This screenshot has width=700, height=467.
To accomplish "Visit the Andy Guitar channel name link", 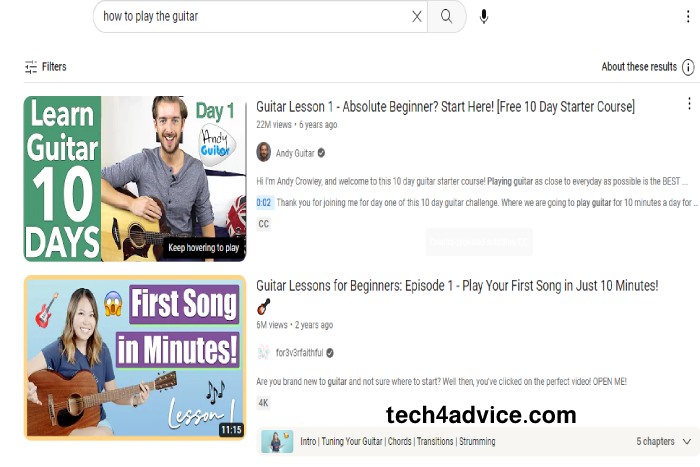I will point(295,153).
